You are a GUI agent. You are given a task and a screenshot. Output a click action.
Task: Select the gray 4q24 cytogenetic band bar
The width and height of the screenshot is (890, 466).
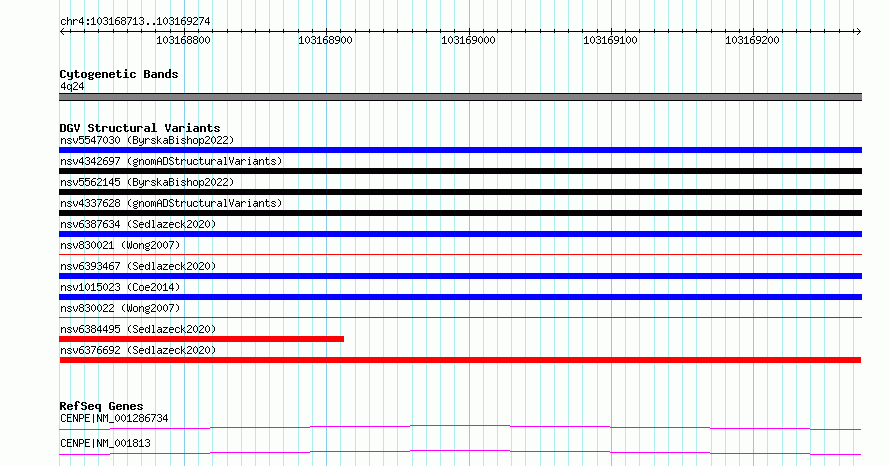[460, 97]
